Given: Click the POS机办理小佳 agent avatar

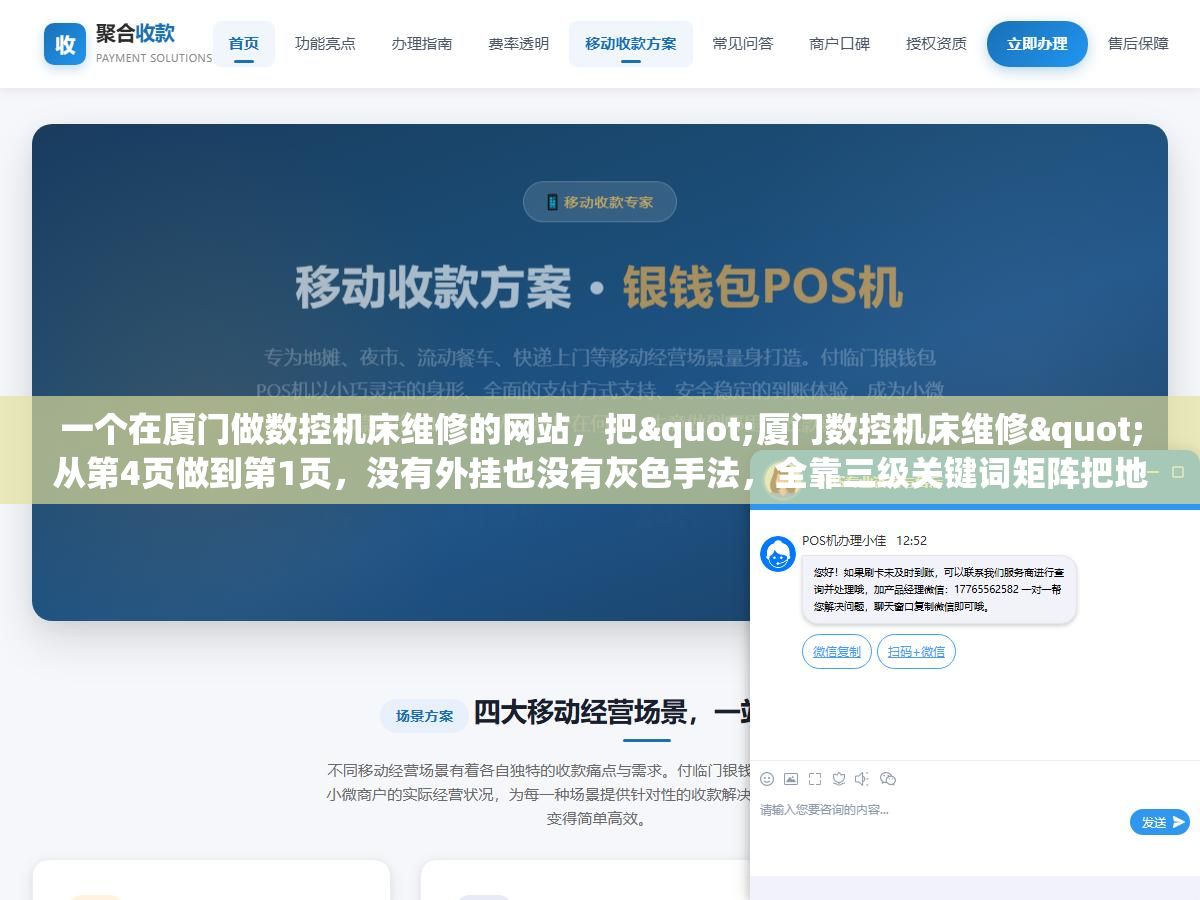Looking at the screenshot, I should (778, 554).
